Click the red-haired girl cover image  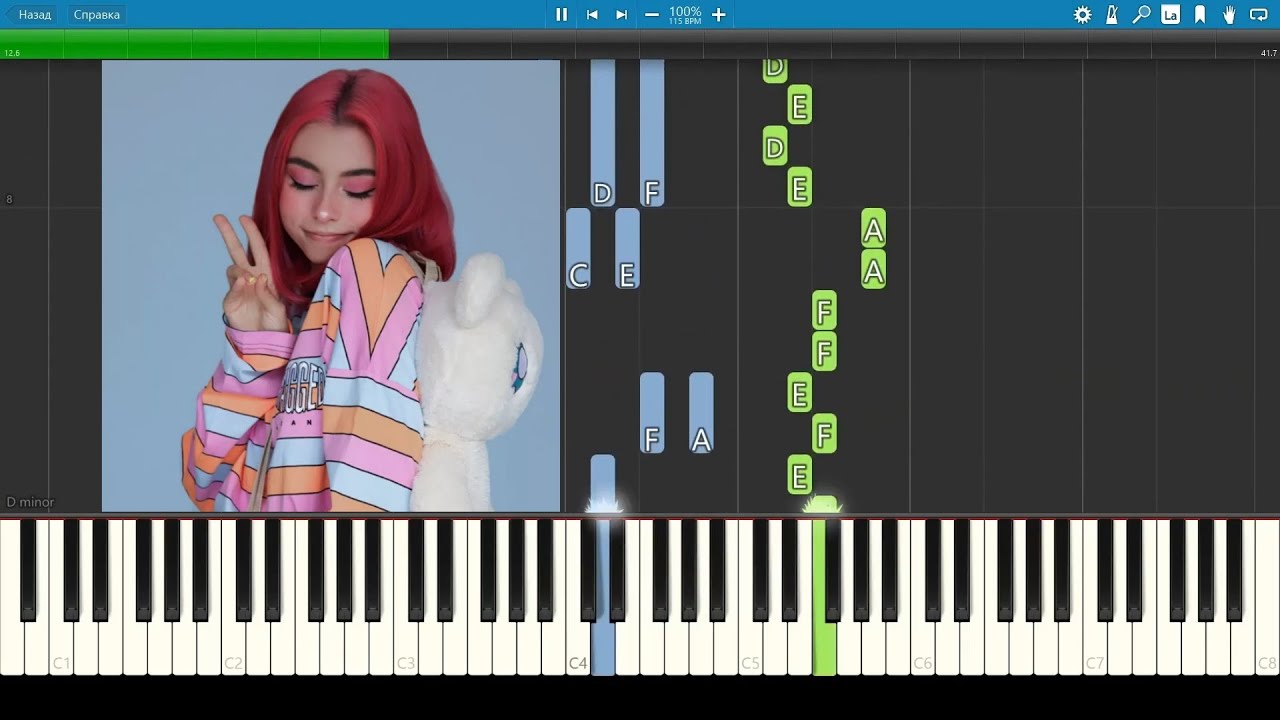[331, 286]
